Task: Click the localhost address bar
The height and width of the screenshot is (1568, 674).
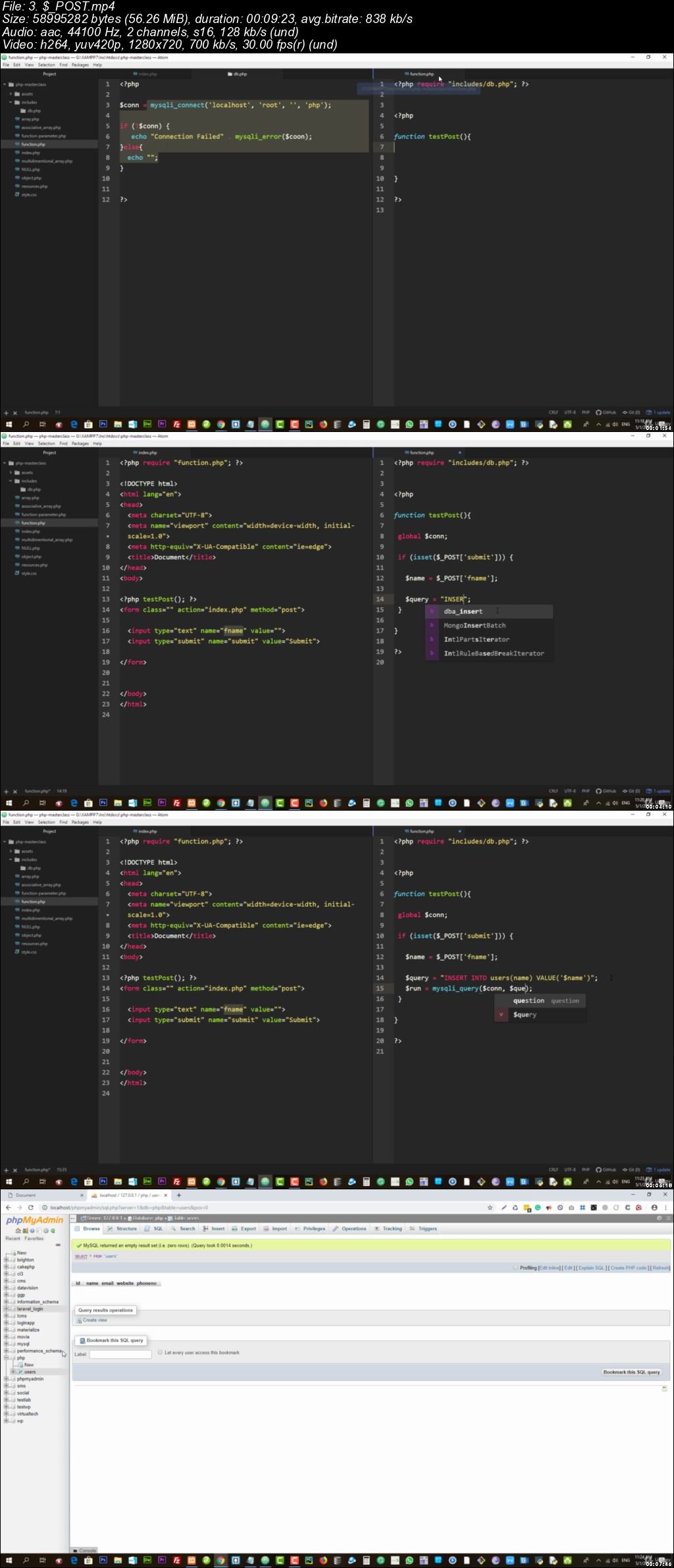Action: click(x=263, y=1208)
